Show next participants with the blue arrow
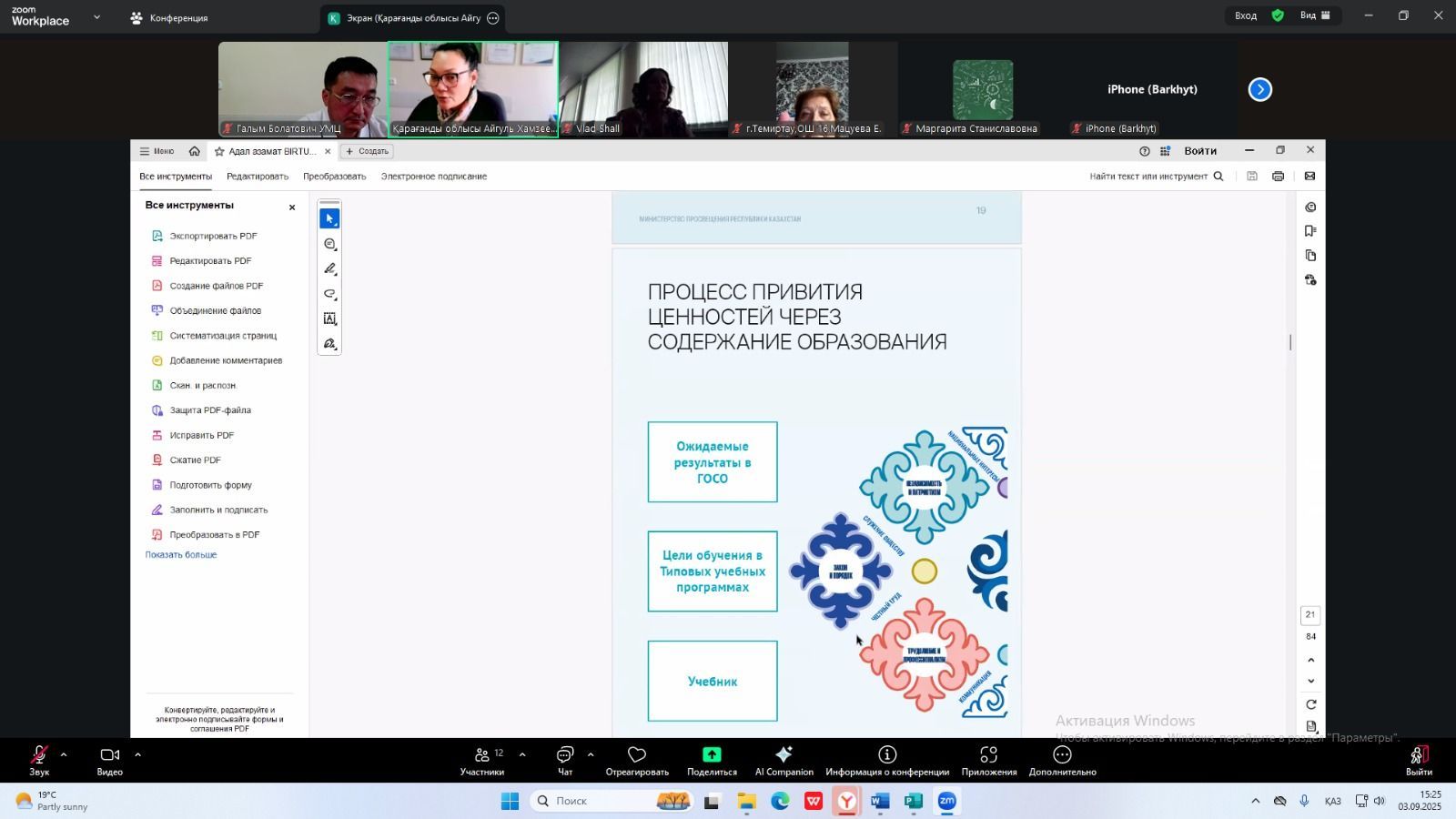Image resolution: width=1456 pixels, height=819 pixels. tap(1259, 89)
